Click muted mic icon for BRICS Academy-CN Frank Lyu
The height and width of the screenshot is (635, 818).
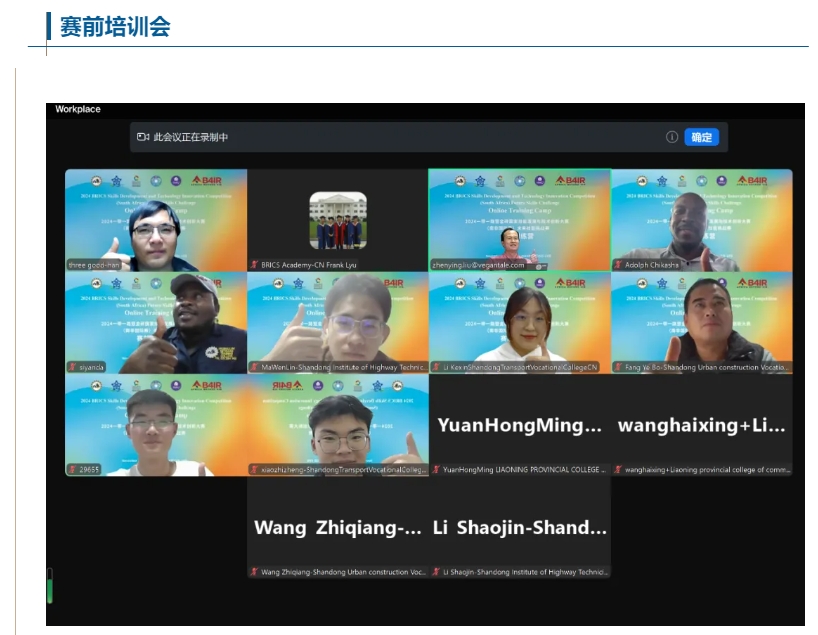click(x=254, y=265)
